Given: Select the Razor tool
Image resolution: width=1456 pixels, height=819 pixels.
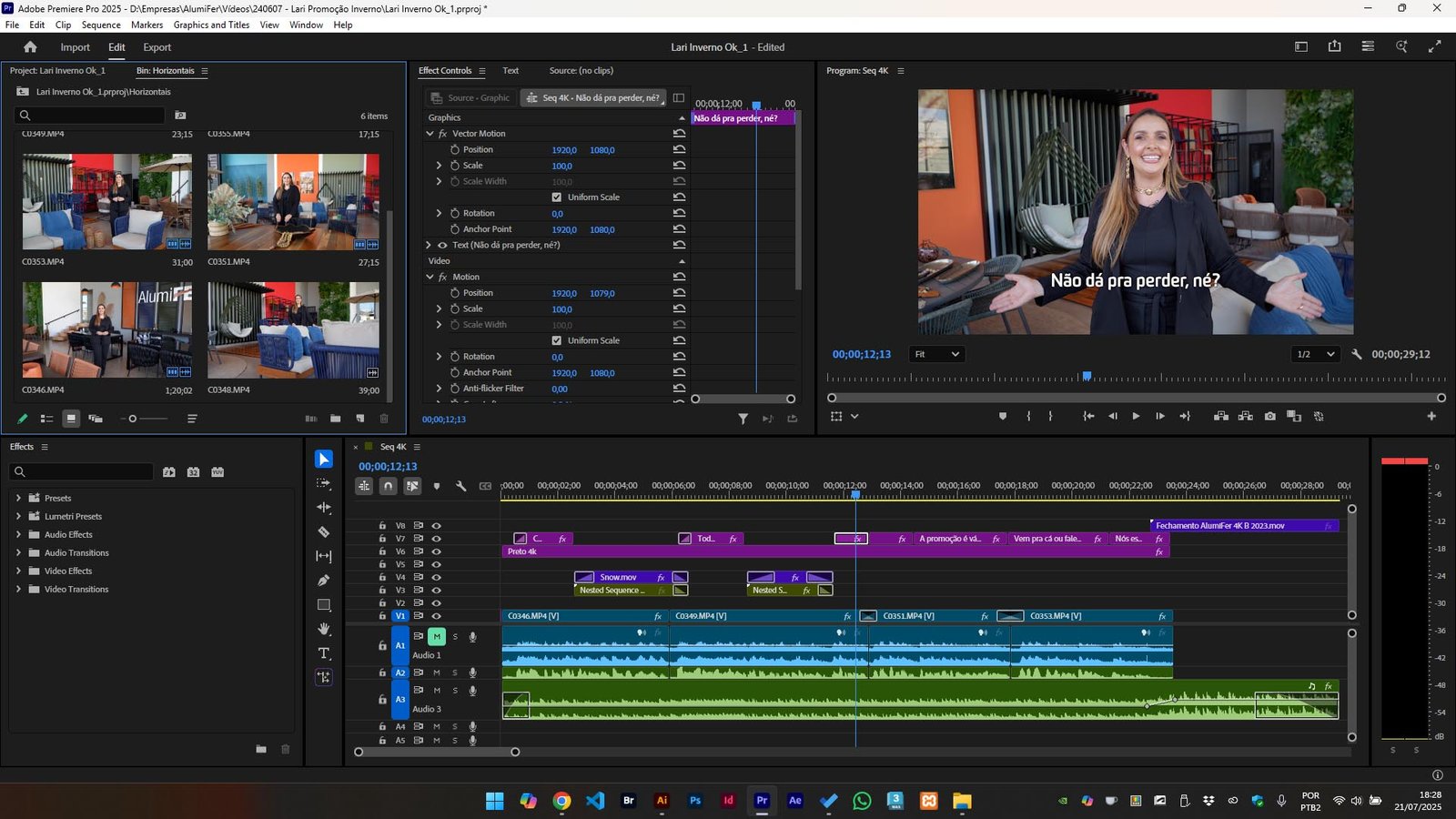Looking at the screenshot, I should pos(324,531).
